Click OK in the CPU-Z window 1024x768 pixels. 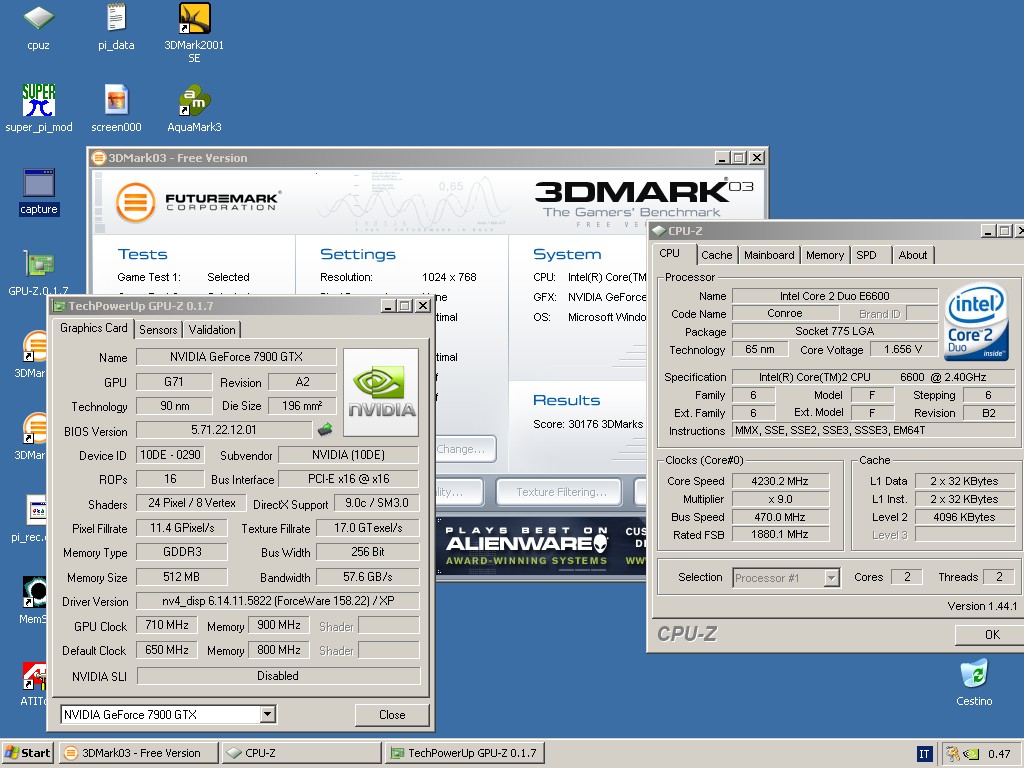pos(992,634)
